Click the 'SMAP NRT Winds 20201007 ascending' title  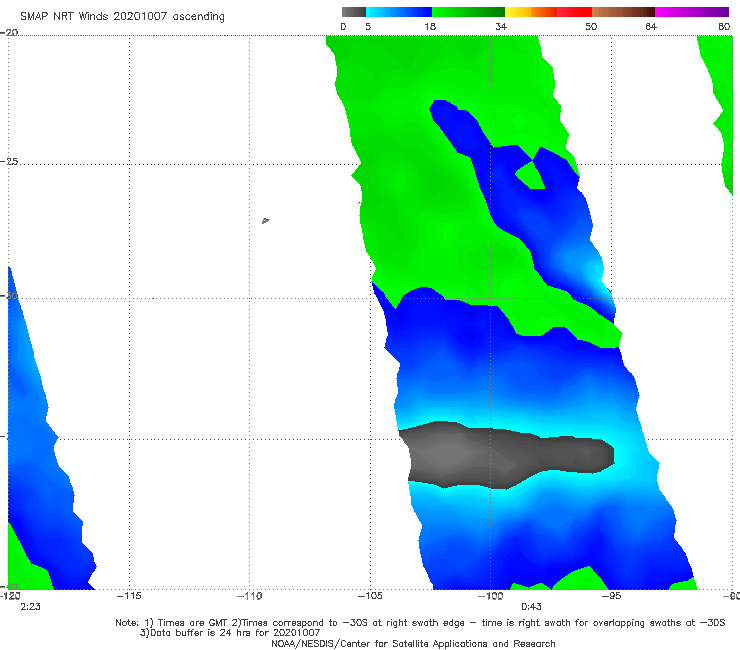click(122, 17)
